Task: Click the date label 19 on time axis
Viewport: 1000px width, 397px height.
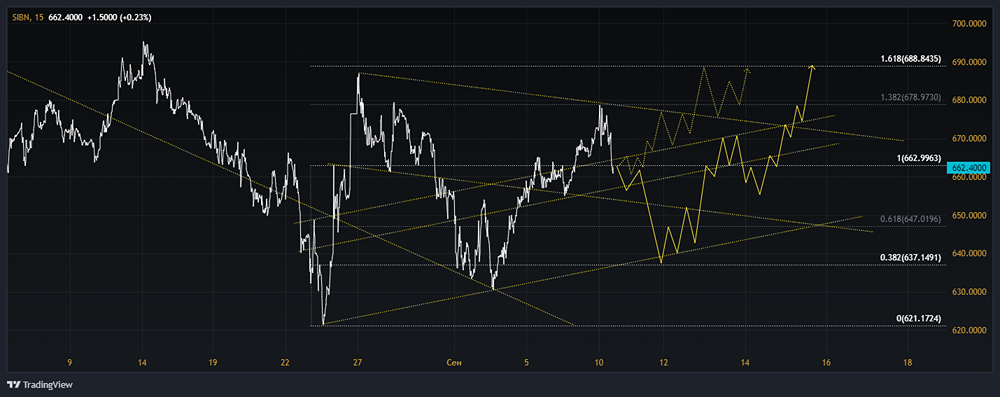Action: (x=212, y=363)
